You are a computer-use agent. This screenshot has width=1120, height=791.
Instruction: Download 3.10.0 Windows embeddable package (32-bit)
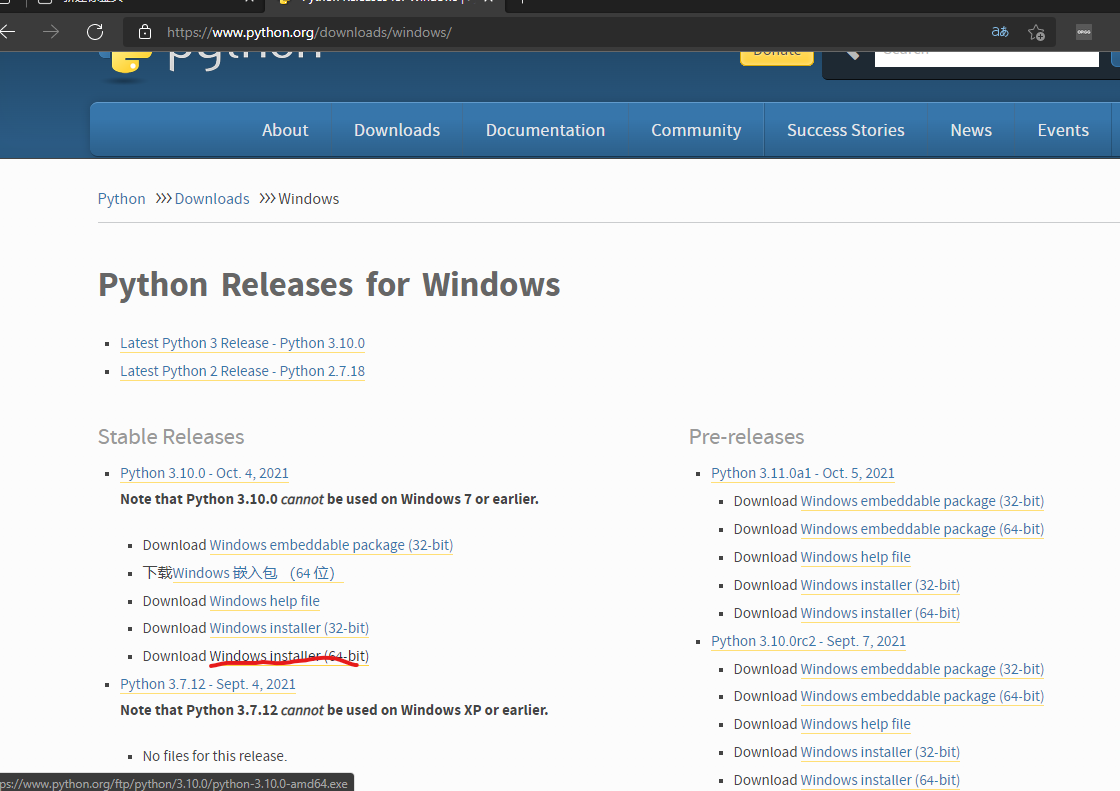point(331,544)
